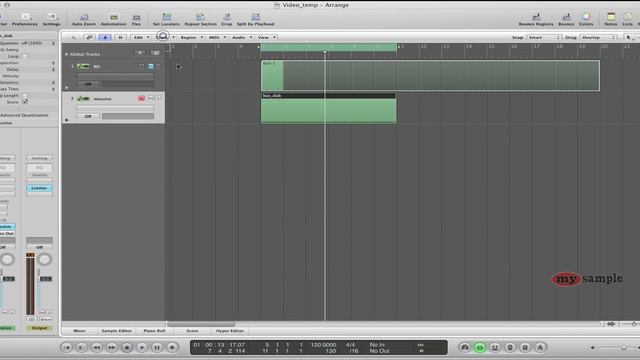Click the horizontal arrange scrollbar
The width and height of the screenshot is (640, 360).
pos(201,324)
